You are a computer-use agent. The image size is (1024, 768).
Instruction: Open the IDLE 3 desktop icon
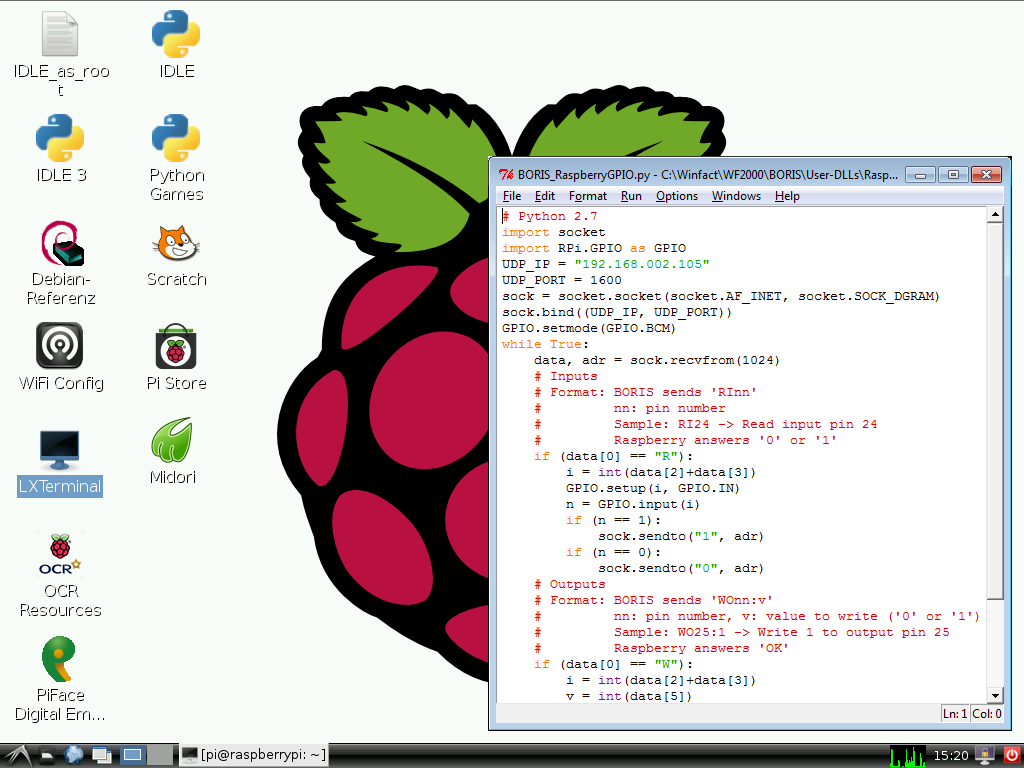pyautogui.click(x=60, y=139)
